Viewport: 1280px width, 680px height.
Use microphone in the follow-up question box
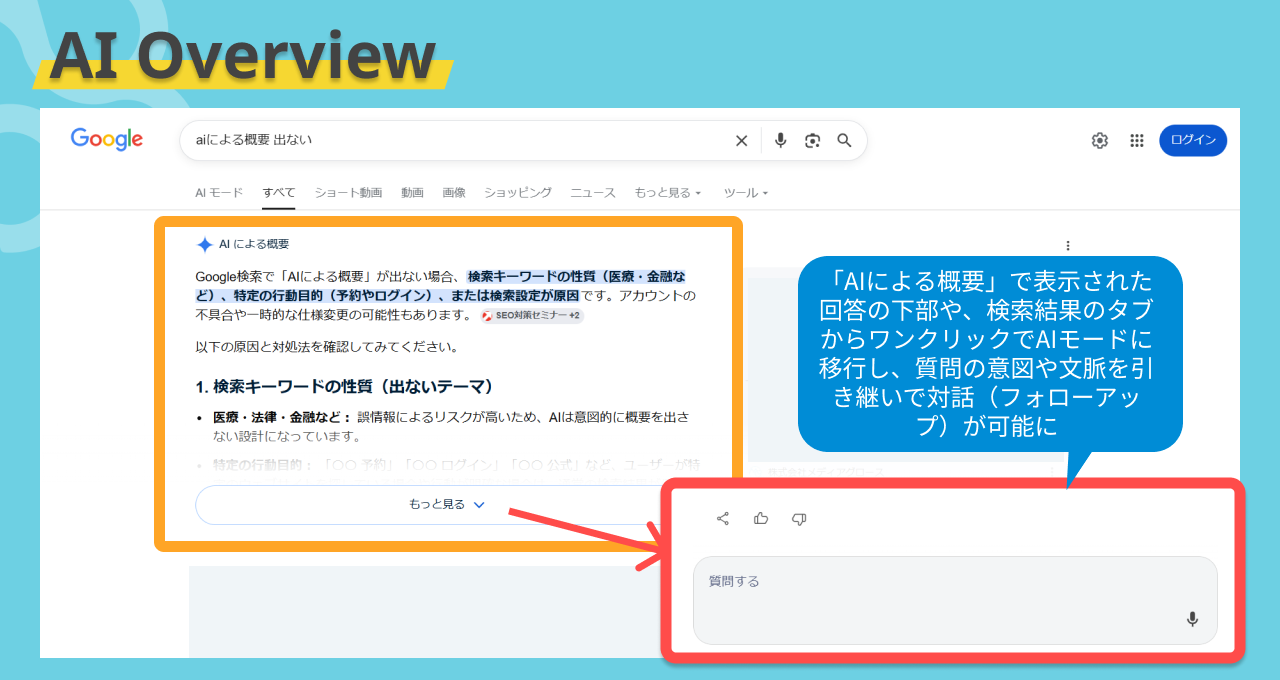click(x=1192, y=619)
